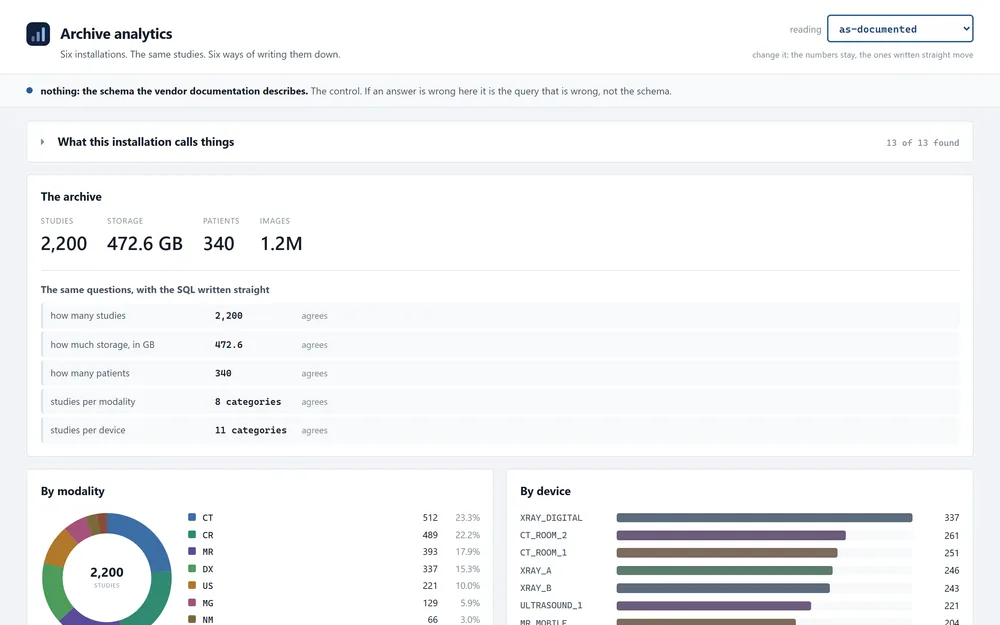Select the 'how much storage, in GB' row

coord(500,344)
